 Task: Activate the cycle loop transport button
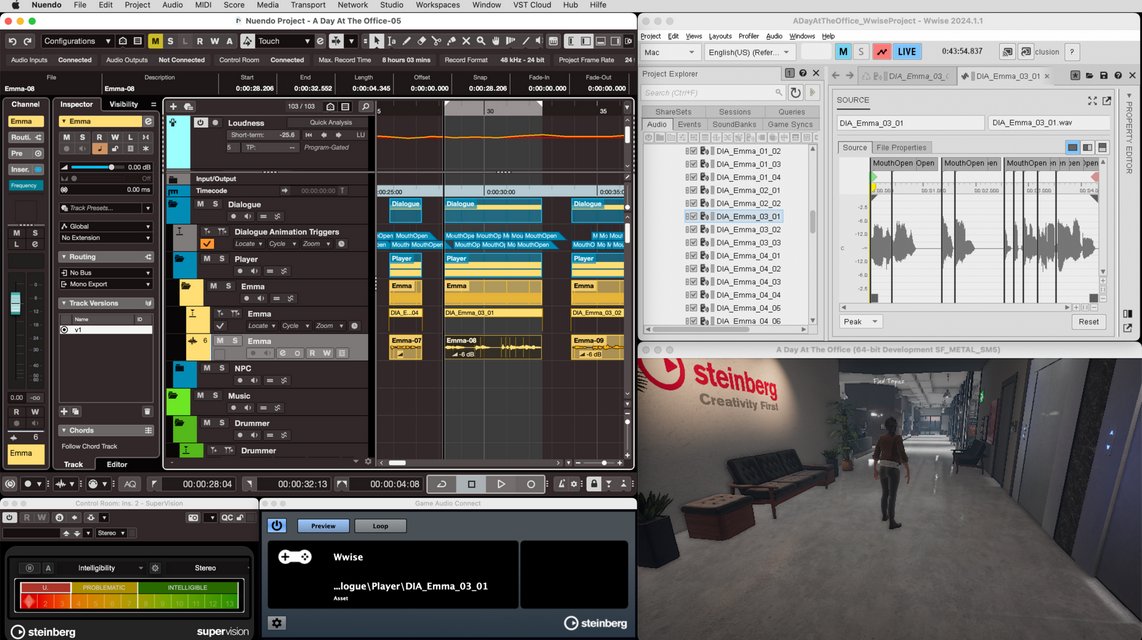pyautogui.click(x=441, y=484)
